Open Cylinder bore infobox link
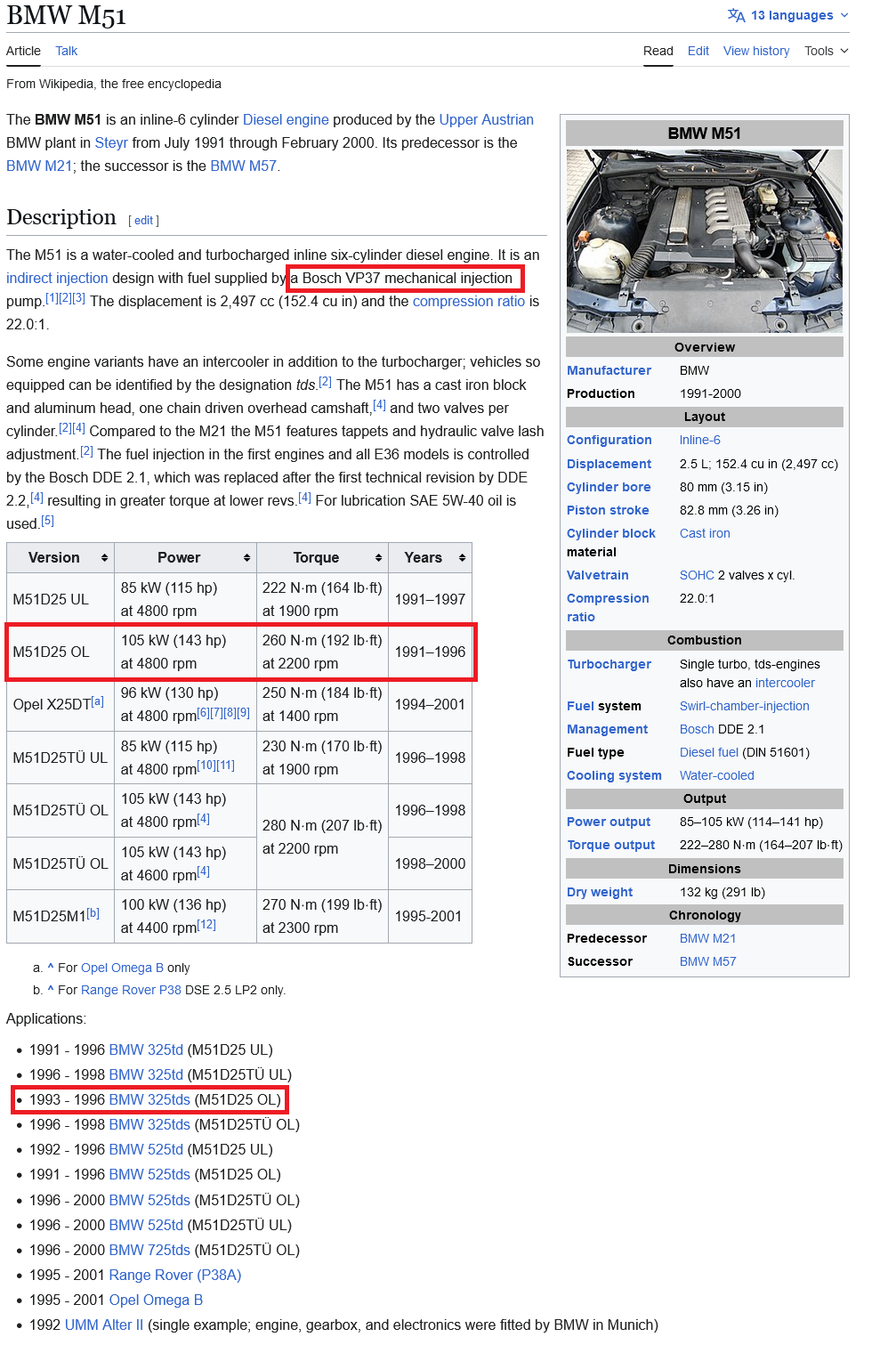Screen dimensions: 896x1345 coord(609,487)
